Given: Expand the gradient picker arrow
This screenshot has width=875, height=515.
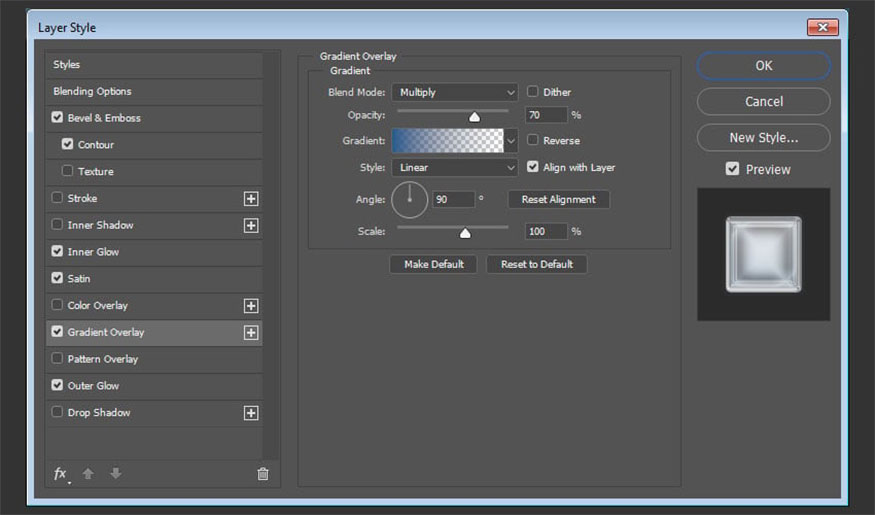Looking at the screenshot, I should (511, 141).
